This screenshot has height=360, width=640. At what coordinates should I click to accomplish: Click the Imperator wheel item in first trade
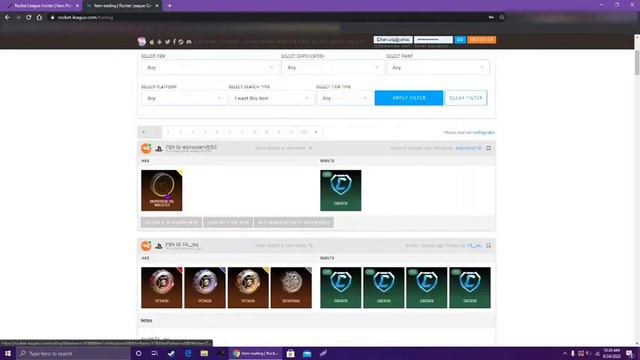pyautogui.click(x=162, y=191)
